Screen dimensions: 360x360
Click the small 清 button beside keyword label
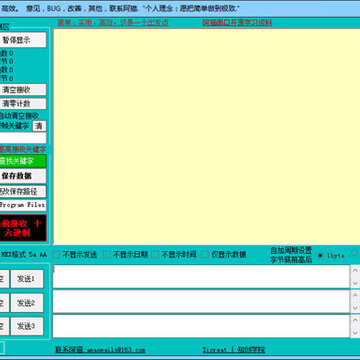point(39,126)
